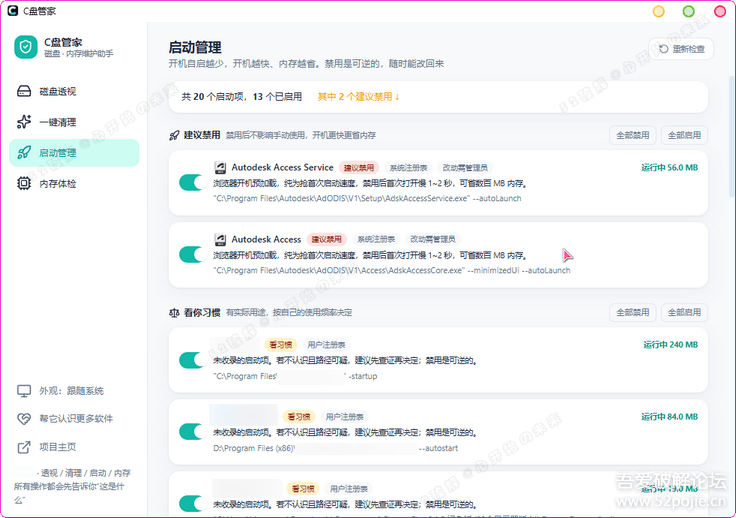This screenshot has width=736, height=518.
Task: Click 全部启用 in 看你习惯 section
Action: coord(684,312)
